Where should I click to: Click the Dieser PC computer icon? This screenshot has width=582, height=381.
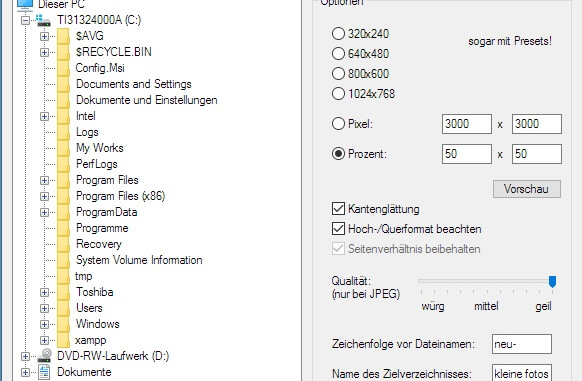point(25,4)
